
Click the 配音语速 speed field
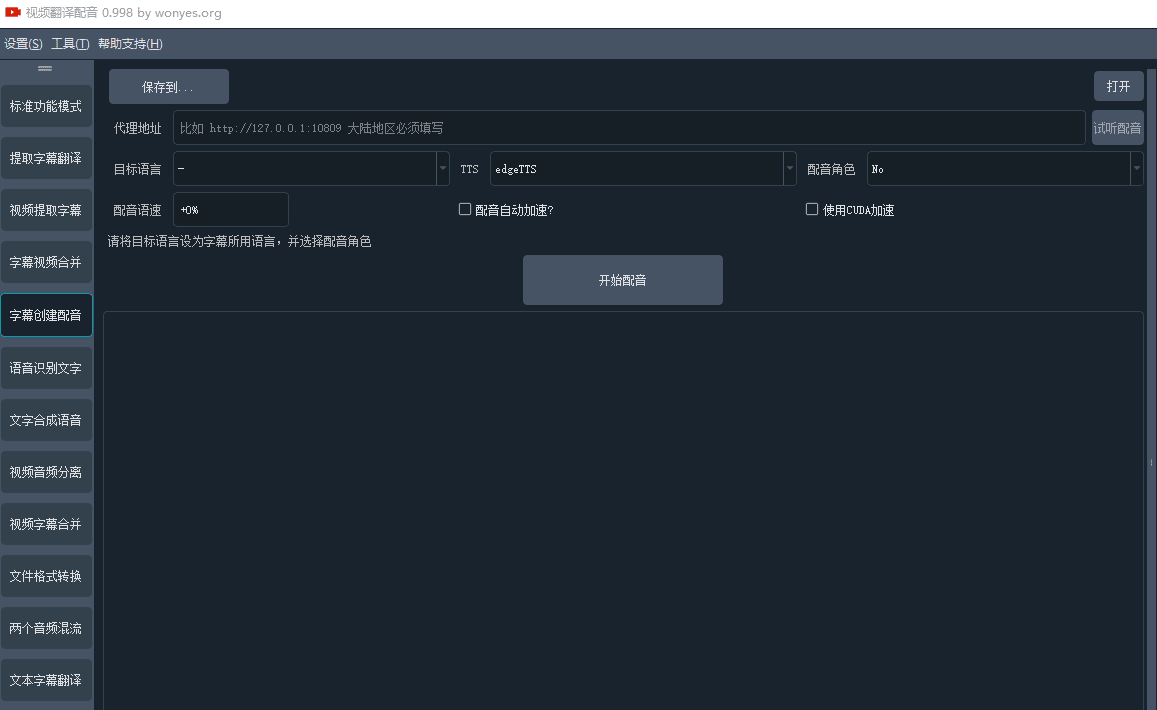point(231,210)
